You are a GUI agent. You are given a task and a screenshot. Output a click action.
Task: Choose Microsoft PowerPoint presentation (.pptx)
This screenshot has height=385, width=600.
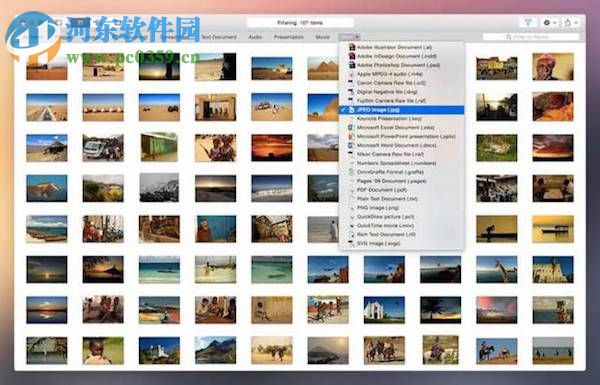[401, 136]
